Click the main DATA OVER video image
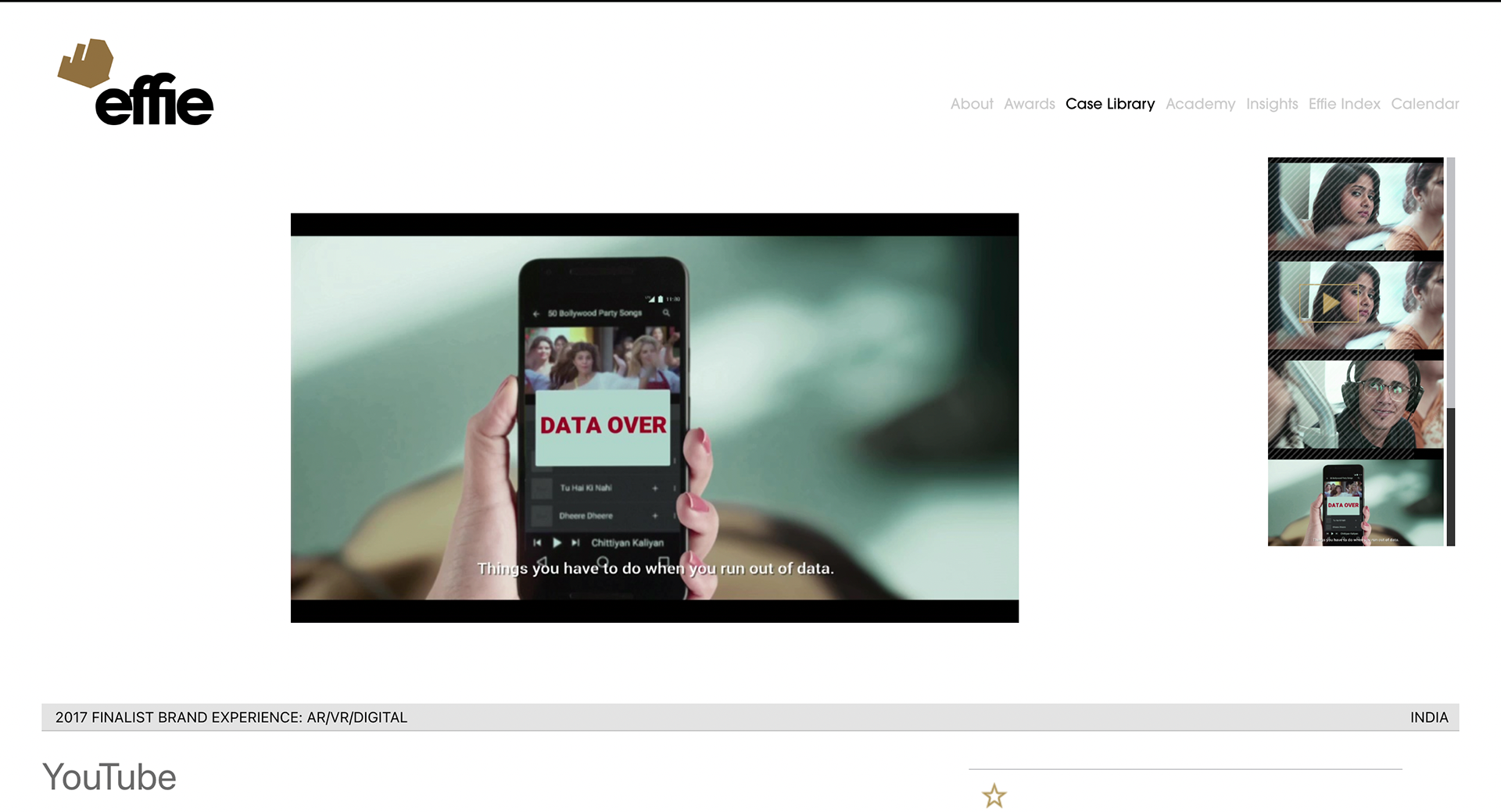Image resolution: width=1501 pixels, height=812 pixels. point(654,418)
